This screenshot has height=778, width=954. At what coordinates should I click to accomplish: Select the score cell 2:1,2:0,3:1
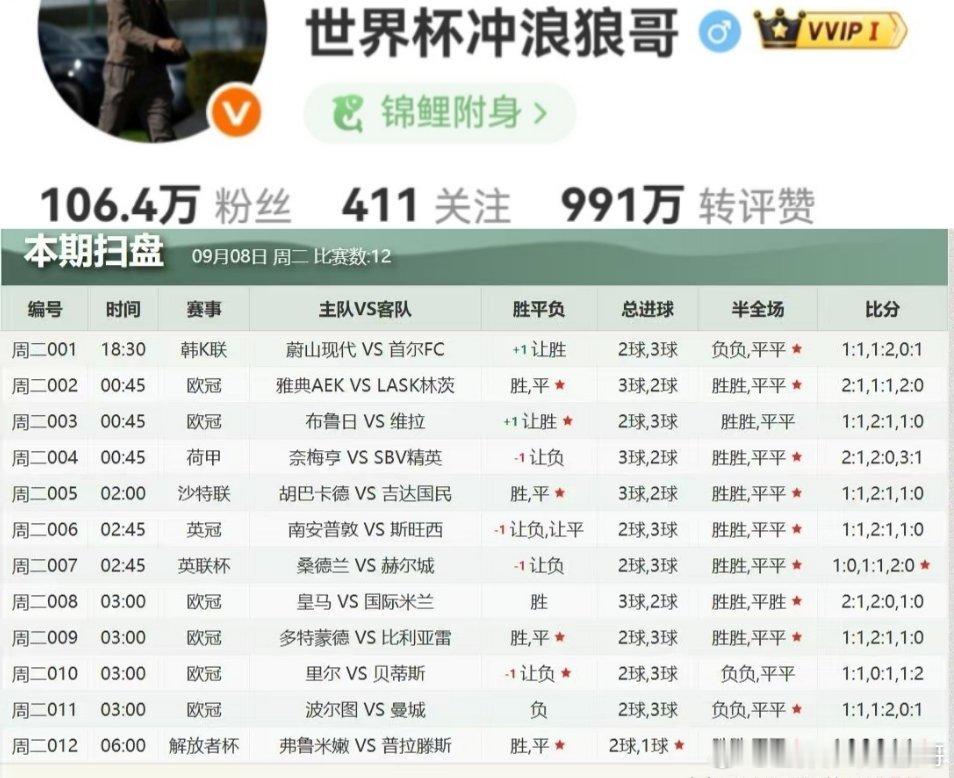pos(882,457)
